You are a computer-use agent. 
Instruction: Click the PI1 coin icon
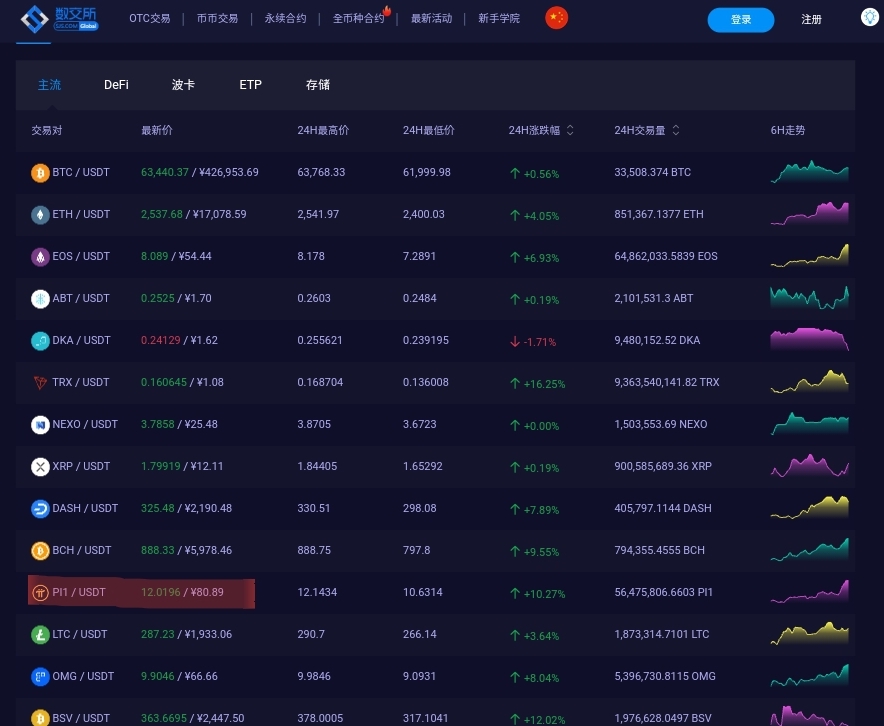40,592
